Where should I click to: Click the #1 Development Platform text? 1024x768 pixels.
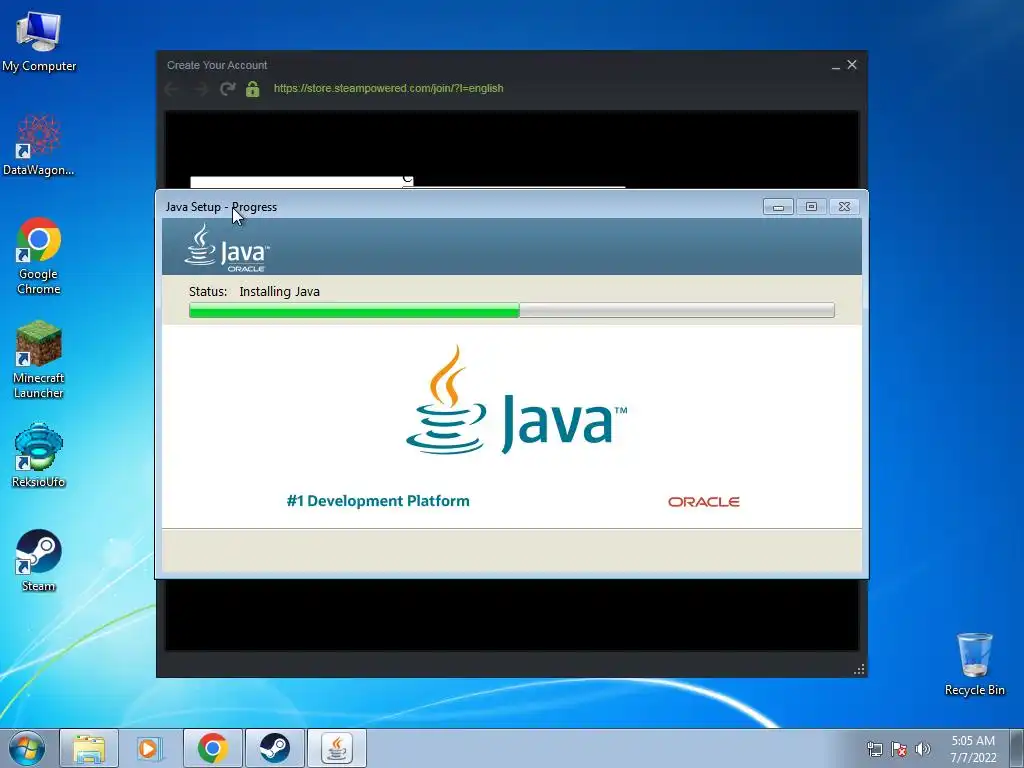pyautogui.click(x=378, y=501)
